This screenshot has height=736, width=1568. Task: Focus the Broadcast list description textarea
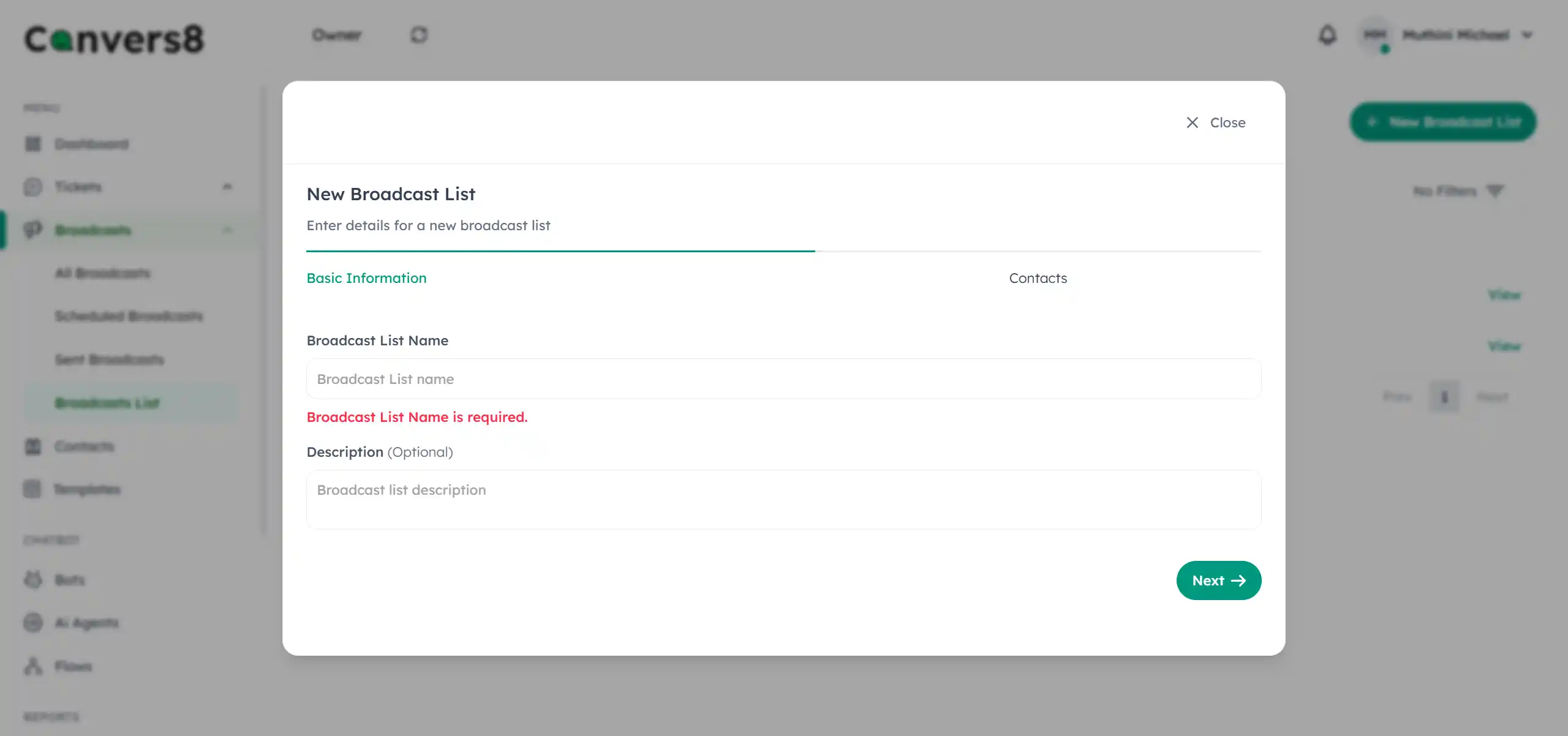click(783, 499)
